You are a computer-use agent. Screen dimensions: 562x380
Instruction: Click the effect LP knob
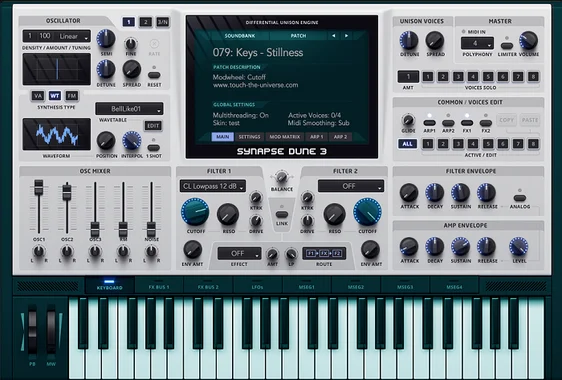[x=291, y=254]
